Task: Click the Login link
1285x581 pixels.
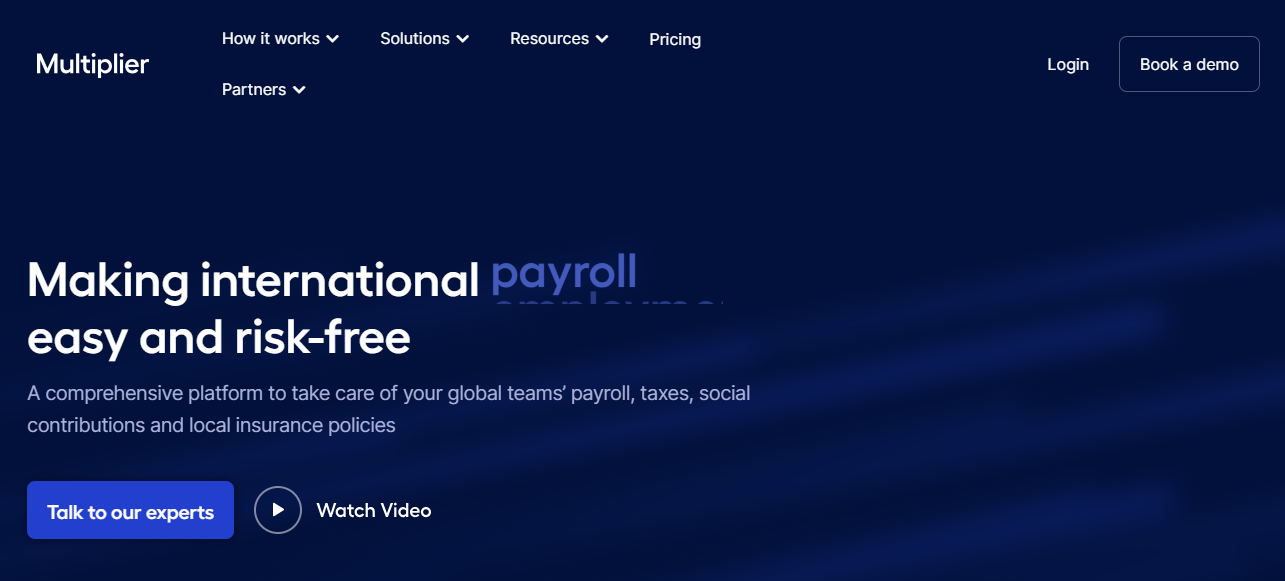Action: tap(1068, 64)
